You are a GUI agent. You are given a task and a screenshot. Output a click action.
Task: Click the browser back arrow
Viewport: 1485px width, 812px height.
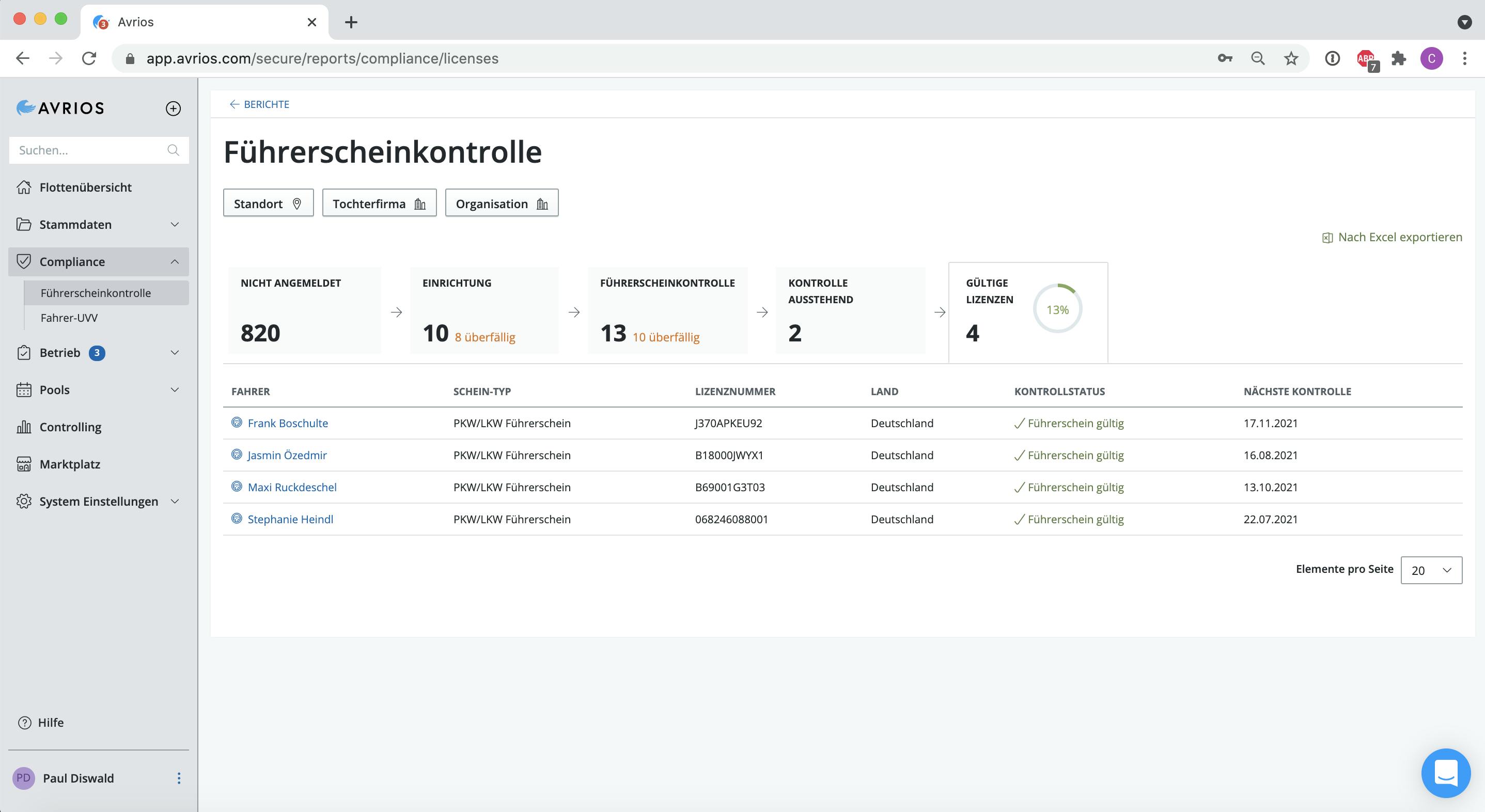[23, 58]
